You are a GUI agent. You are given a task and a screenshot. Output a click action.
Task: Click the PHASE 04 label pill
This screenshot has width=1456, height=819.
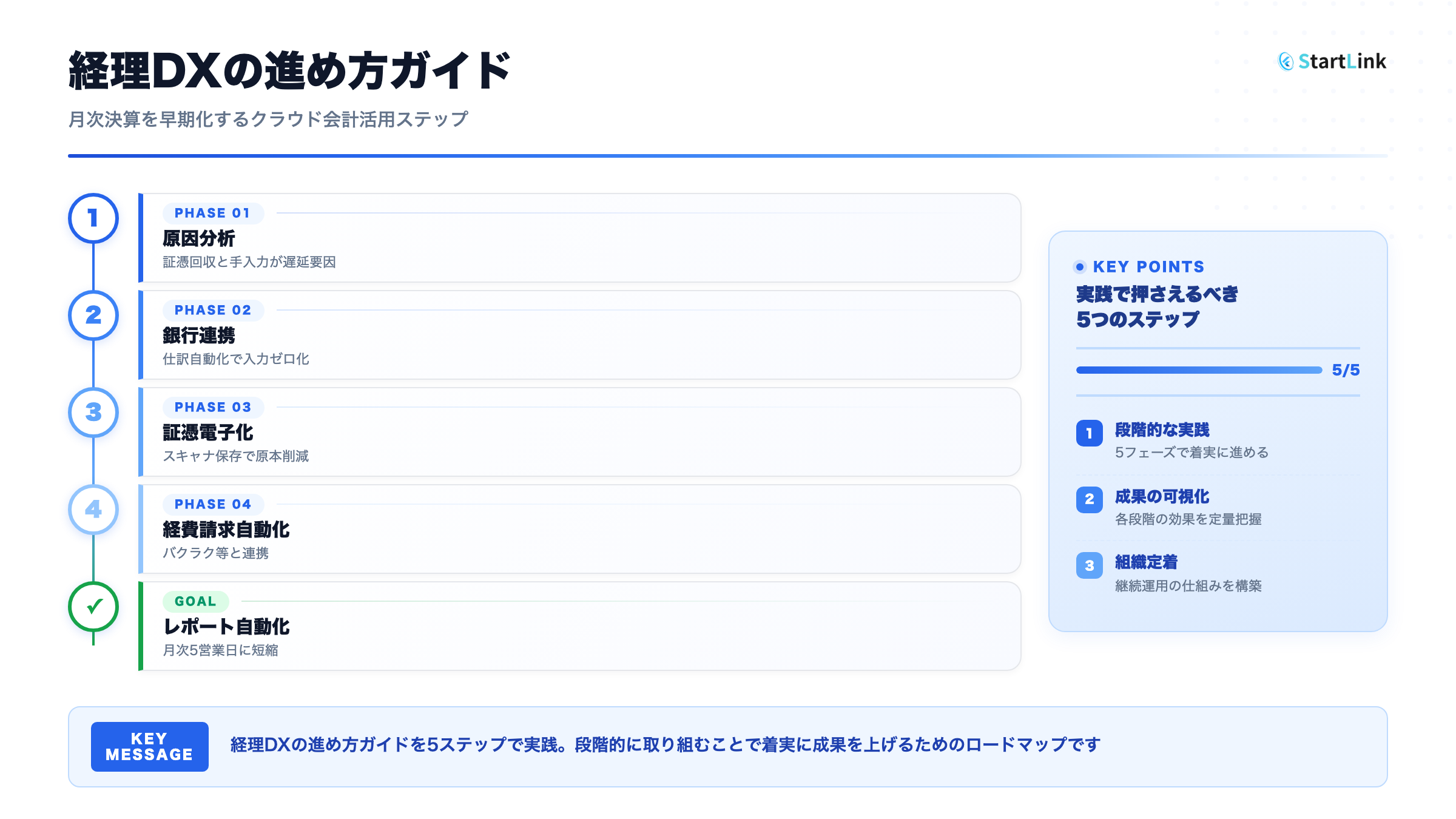point(212,505)
